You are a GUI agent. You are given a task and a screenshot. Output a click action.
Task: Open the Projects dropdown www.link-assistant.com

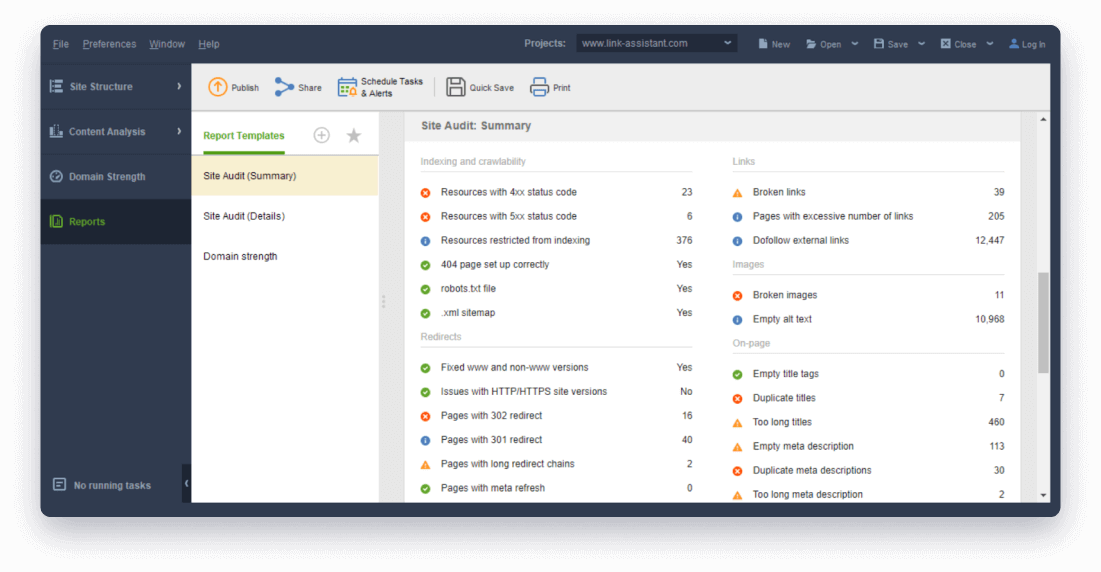coord(657,44)
